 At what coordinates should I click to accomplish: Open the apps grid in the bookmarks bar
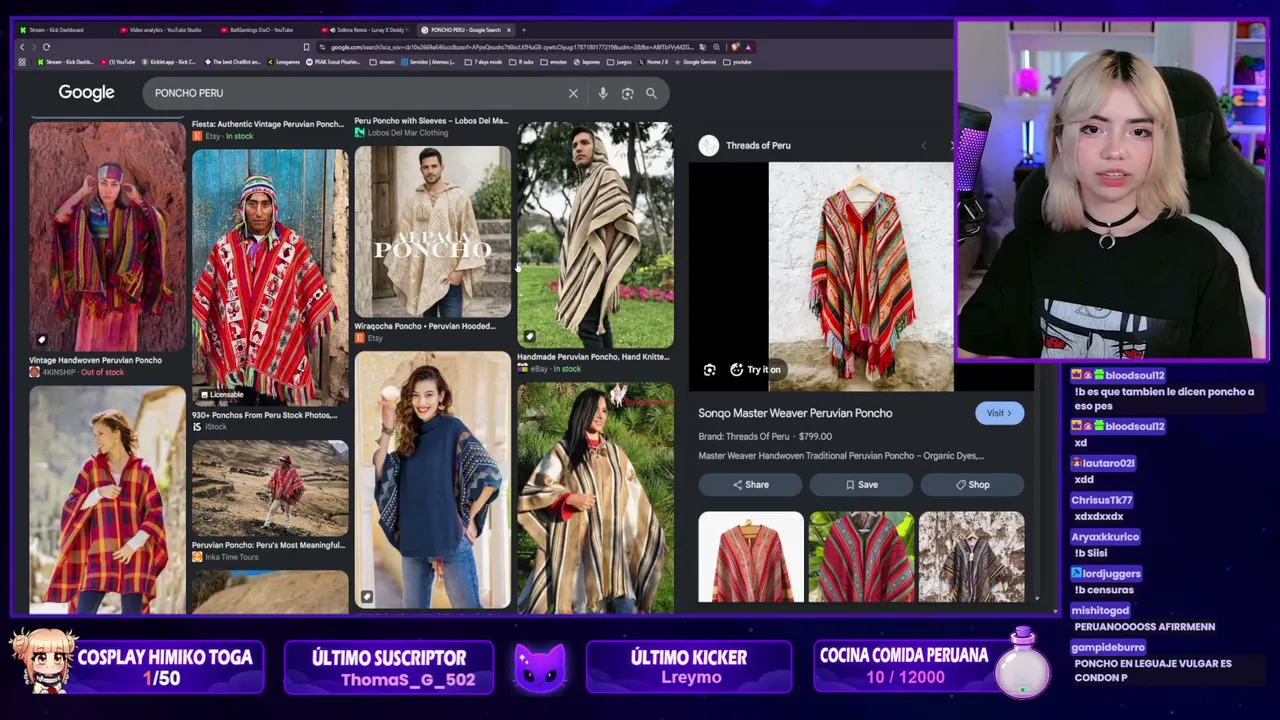coord(22,62)
